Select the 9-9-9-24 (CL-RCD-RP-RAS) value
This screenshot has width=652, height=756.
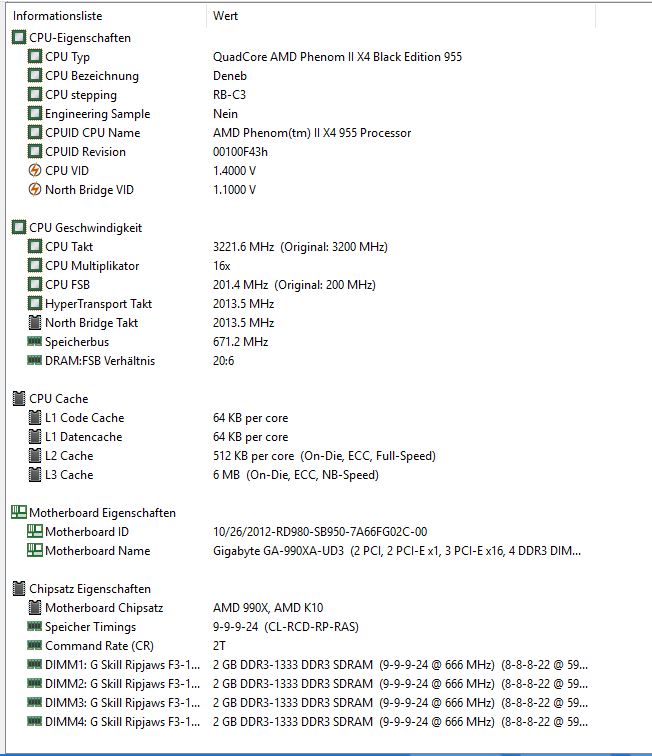click(x=285, y=627)
